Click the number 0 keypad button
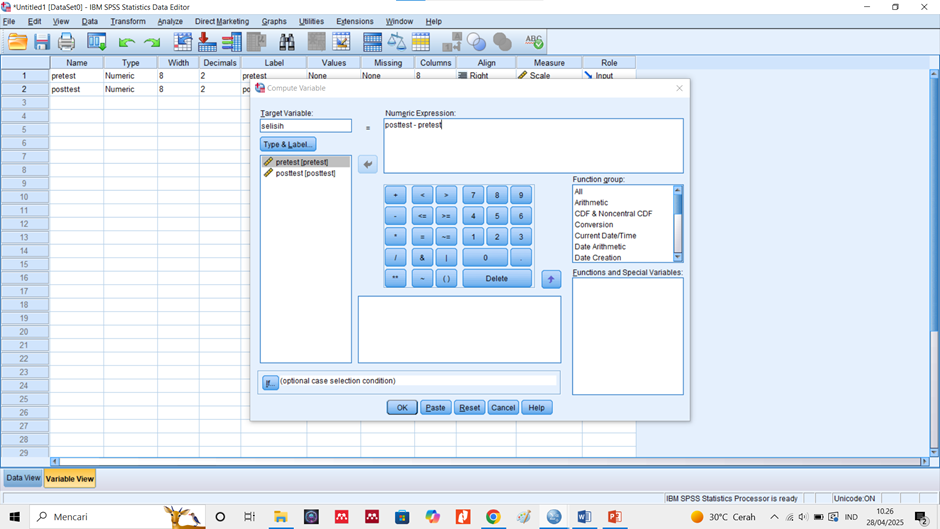Screen dimensions: 940x529 click(485, 257)
